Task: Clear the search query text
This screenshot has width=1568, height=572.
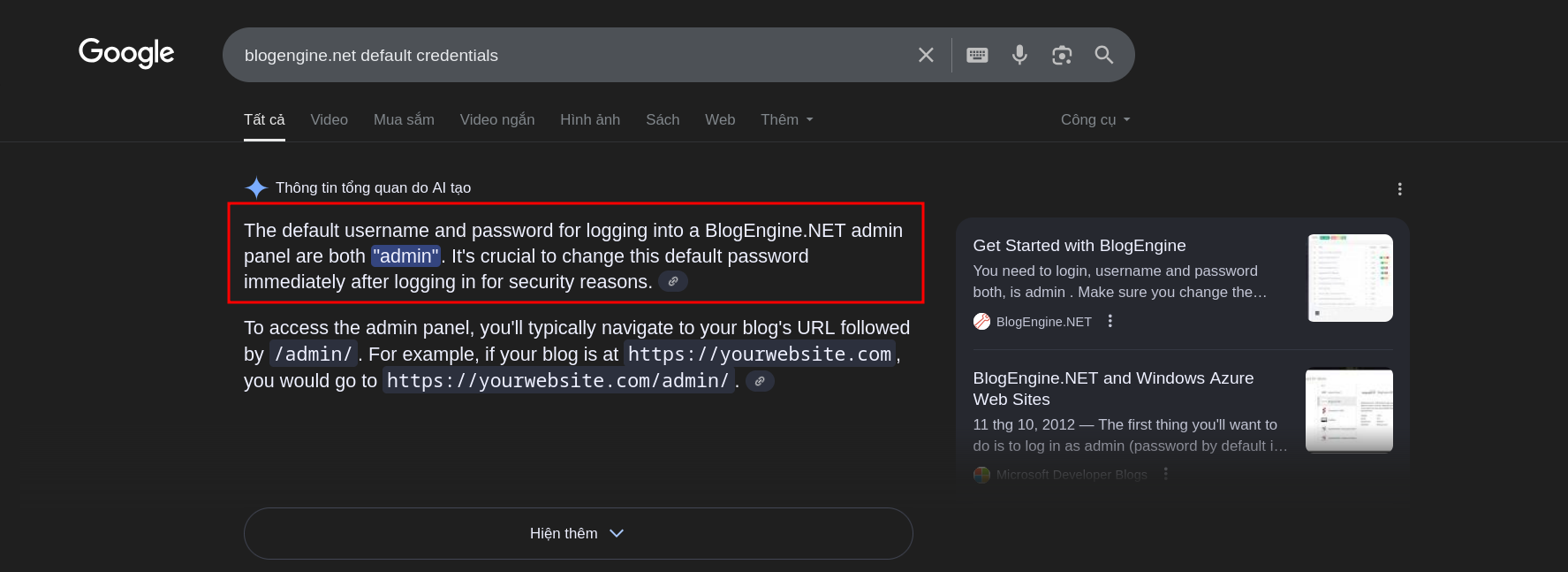Action: click(x=926, y=55)
